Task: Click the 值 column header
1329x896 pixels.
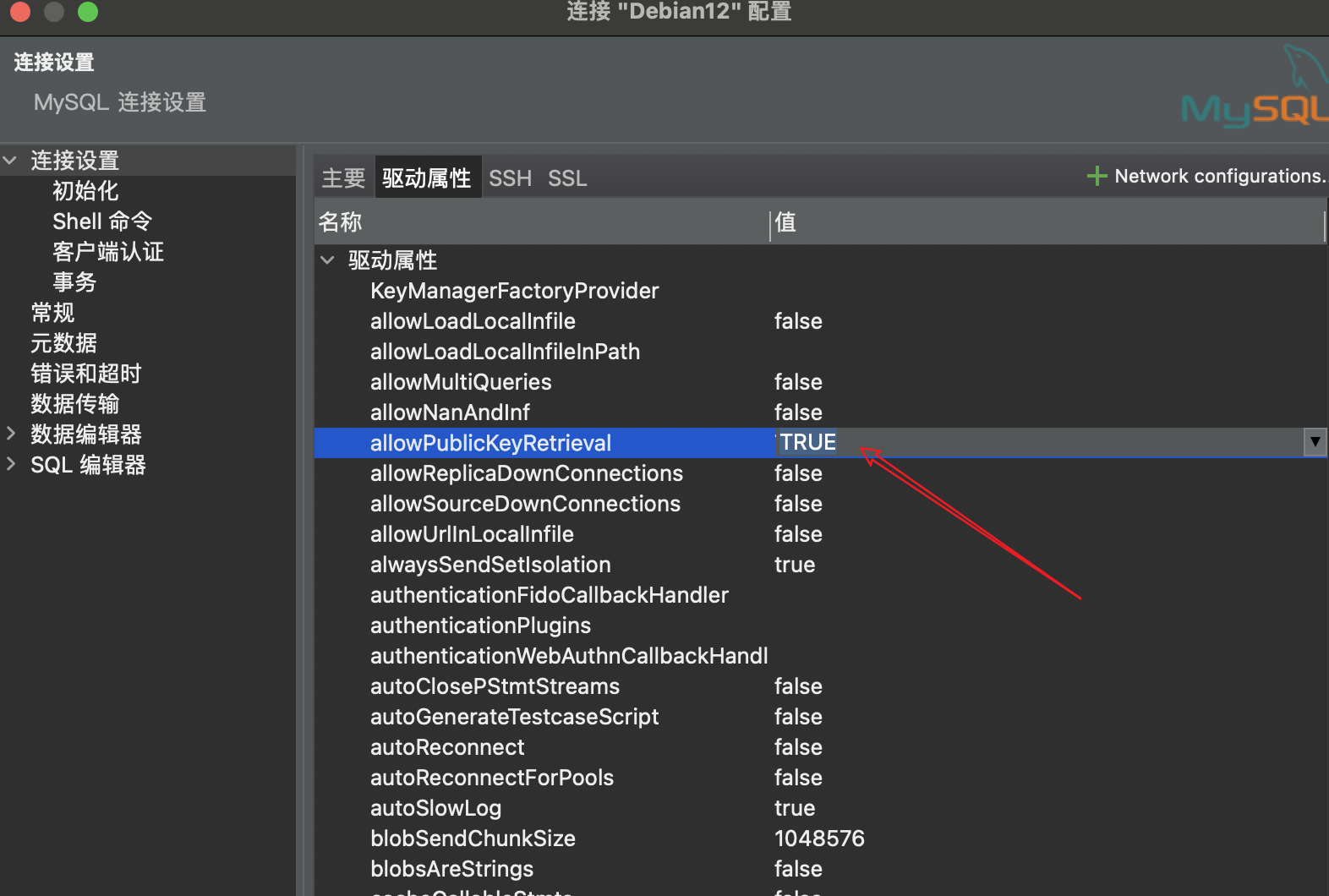Action: click(1047, 222)
